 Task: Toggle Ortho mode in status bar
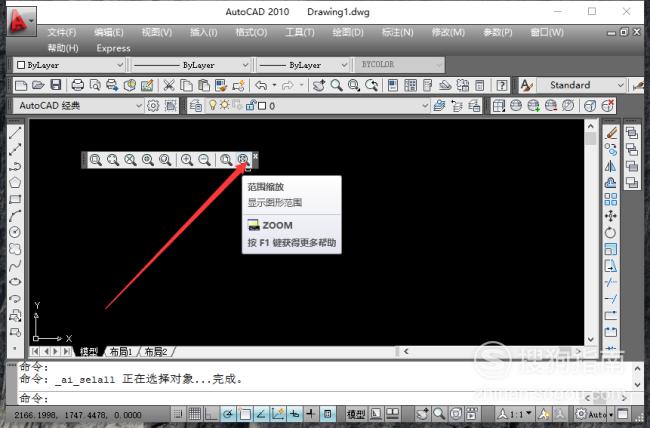pos(211,413)
